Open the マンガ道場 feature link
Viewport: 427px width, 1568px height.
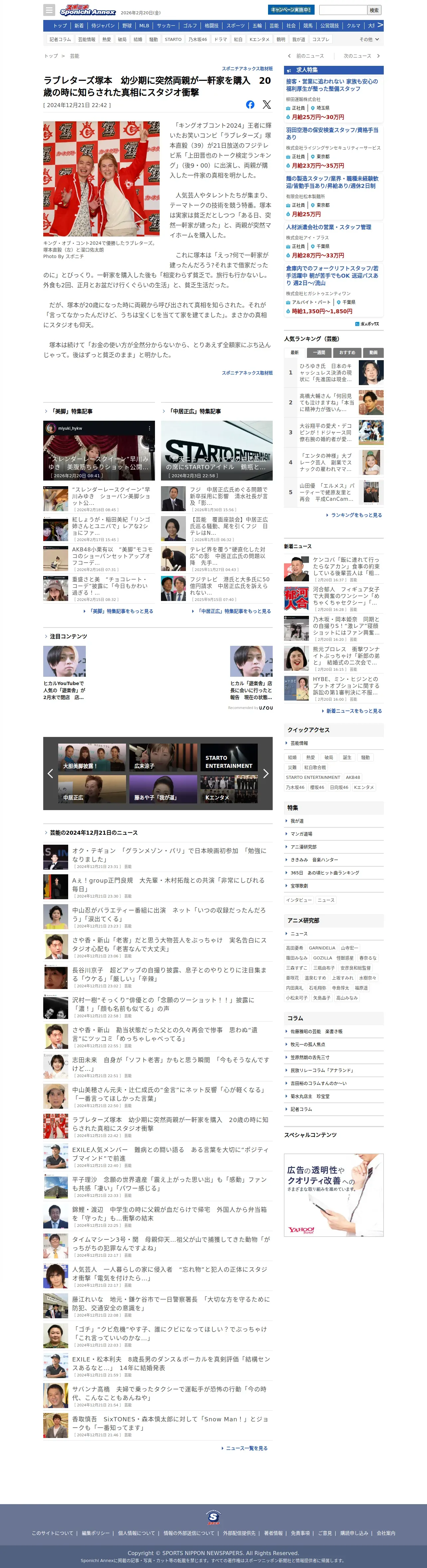pos(301,834)
